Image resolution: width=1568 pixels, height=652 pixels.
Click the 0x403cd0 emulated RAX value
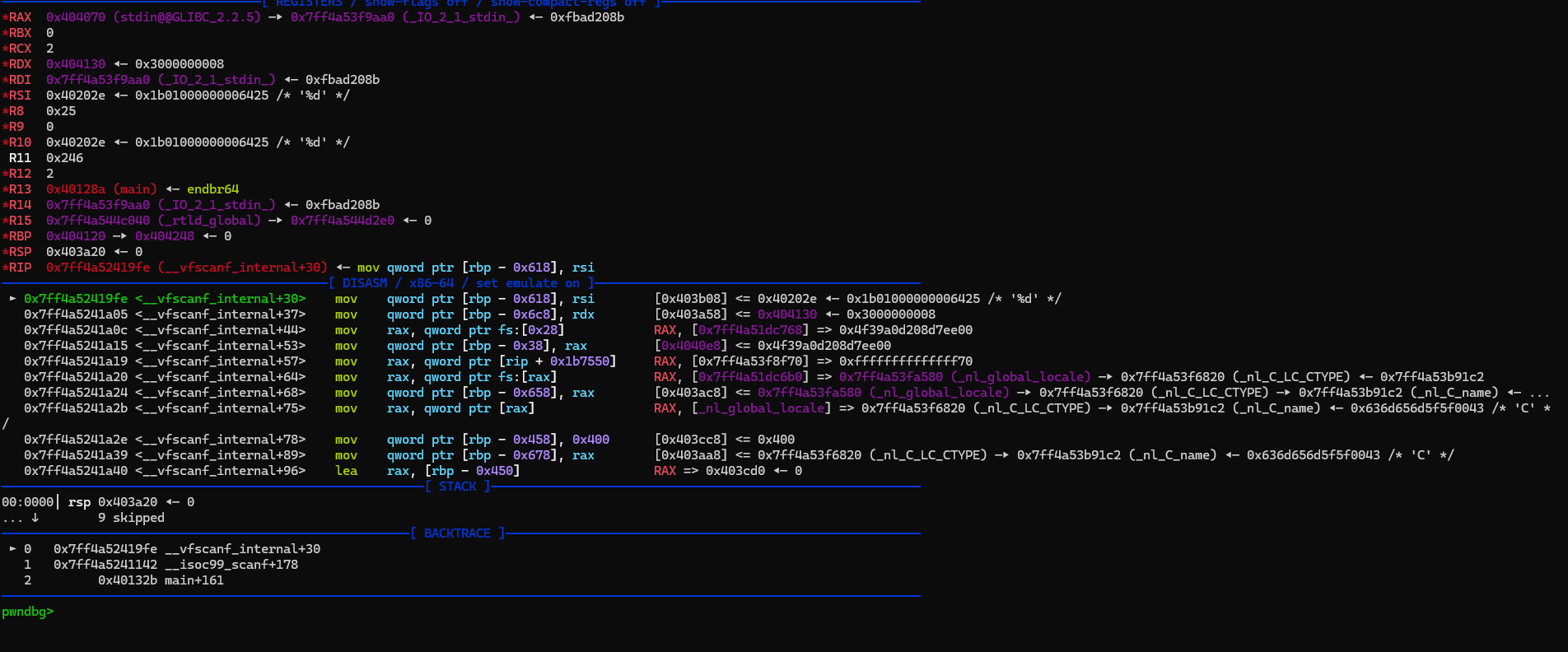point(735,471)
